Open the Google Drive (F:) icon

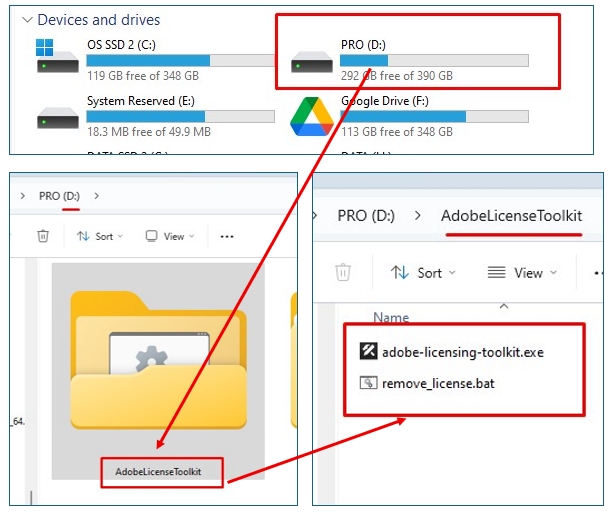click(x=312, y=117)
